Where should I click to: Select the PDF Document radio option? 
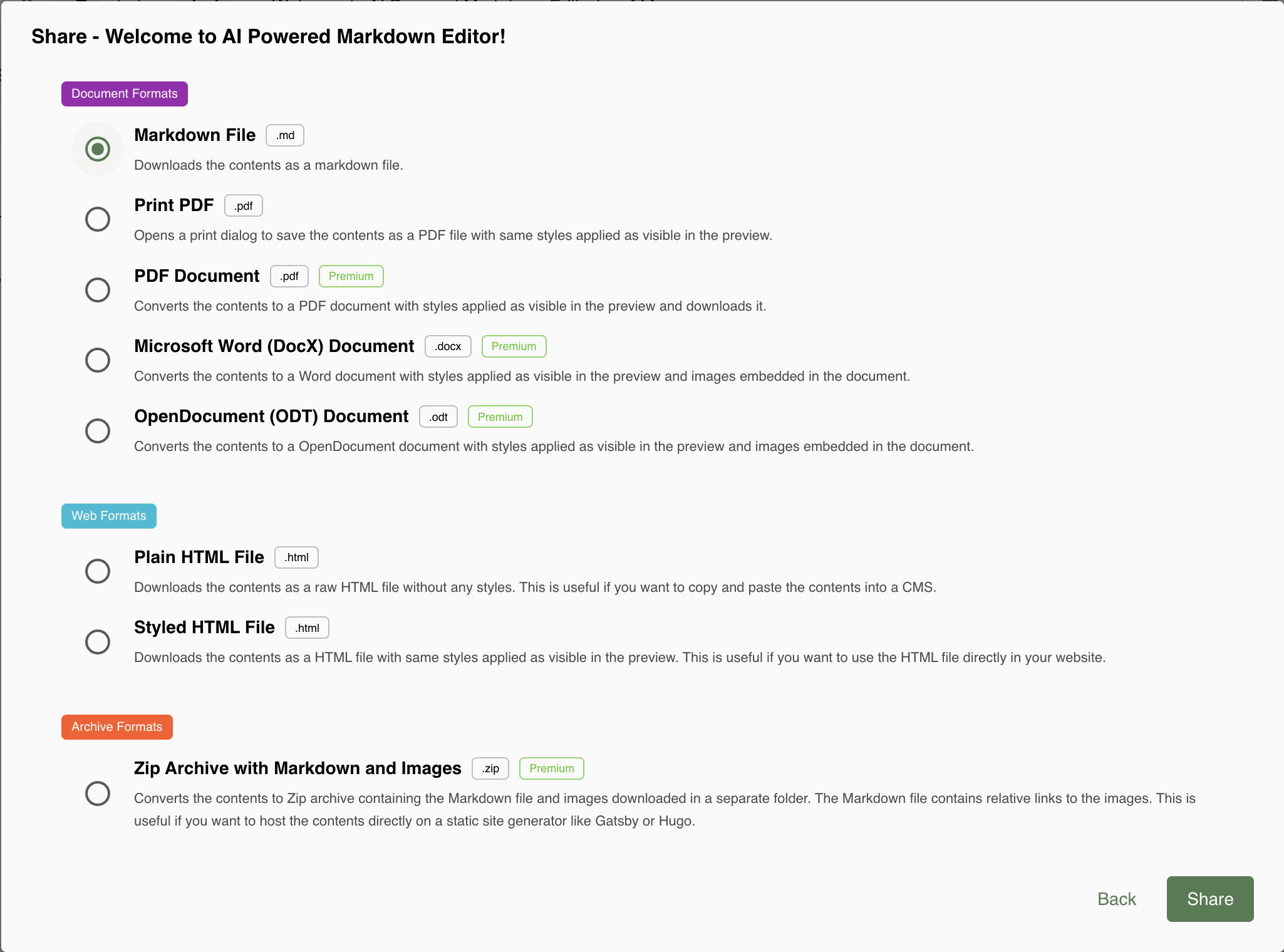coord(98,290)
